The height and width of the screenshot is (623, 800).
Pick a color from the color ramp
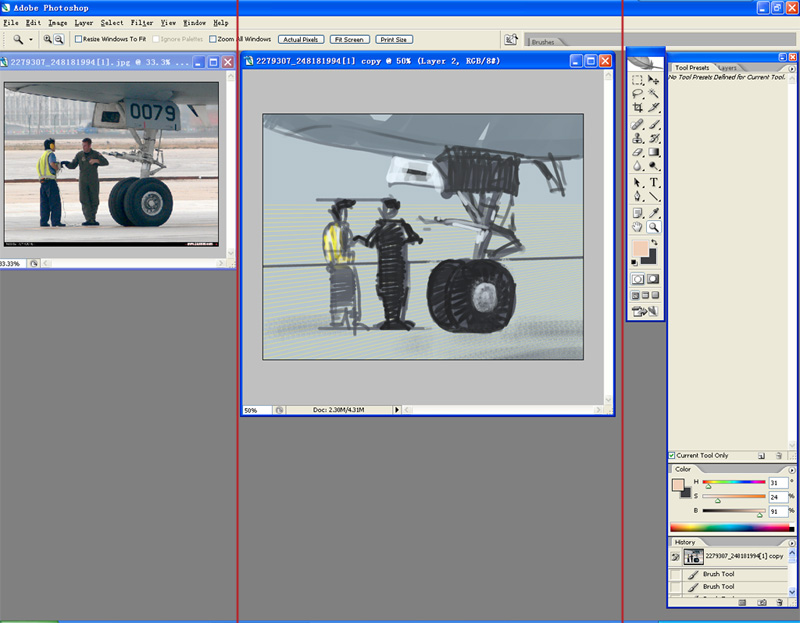[x=732, y=528]
